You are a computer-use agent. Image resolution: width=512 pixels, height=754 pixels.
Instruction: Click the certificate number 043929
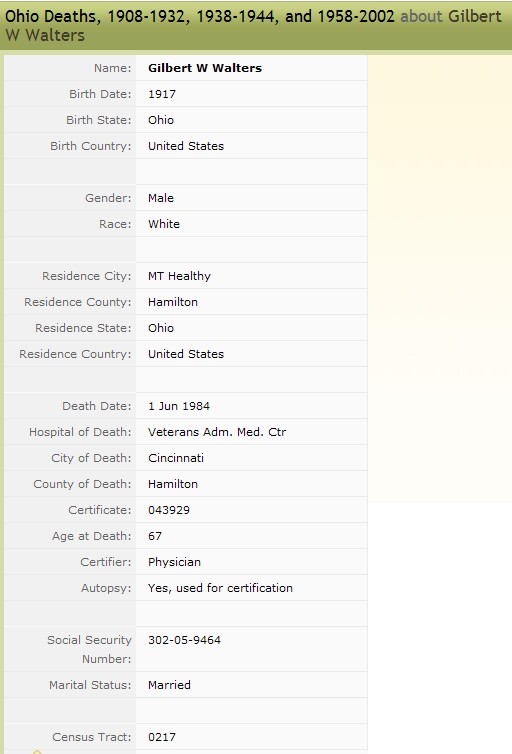tap(169, 510)
